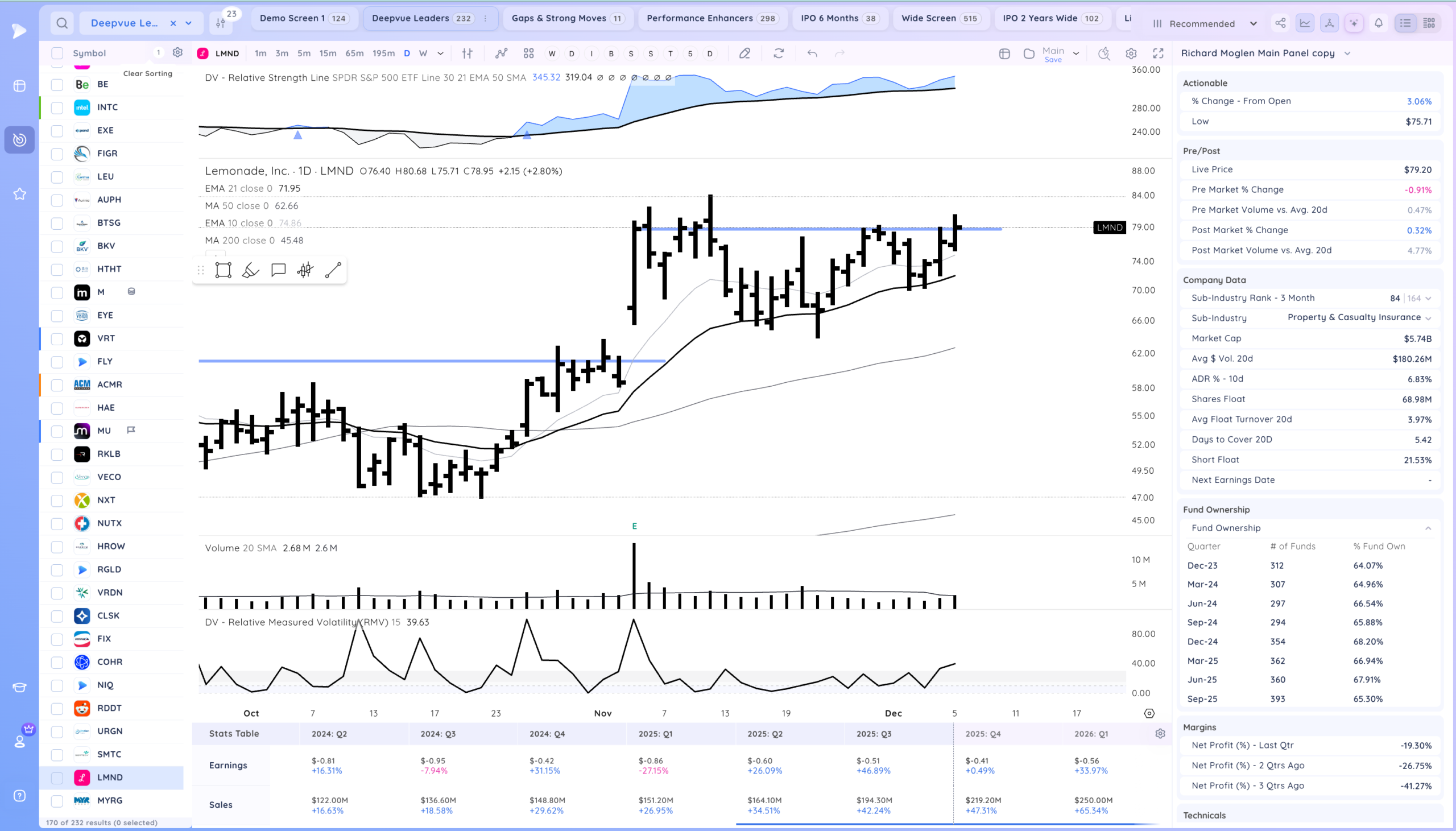The image size is (1456, 831).
Task: Check the INTC row checkbox
Action: pyautogui.click(x=57, y=108)
